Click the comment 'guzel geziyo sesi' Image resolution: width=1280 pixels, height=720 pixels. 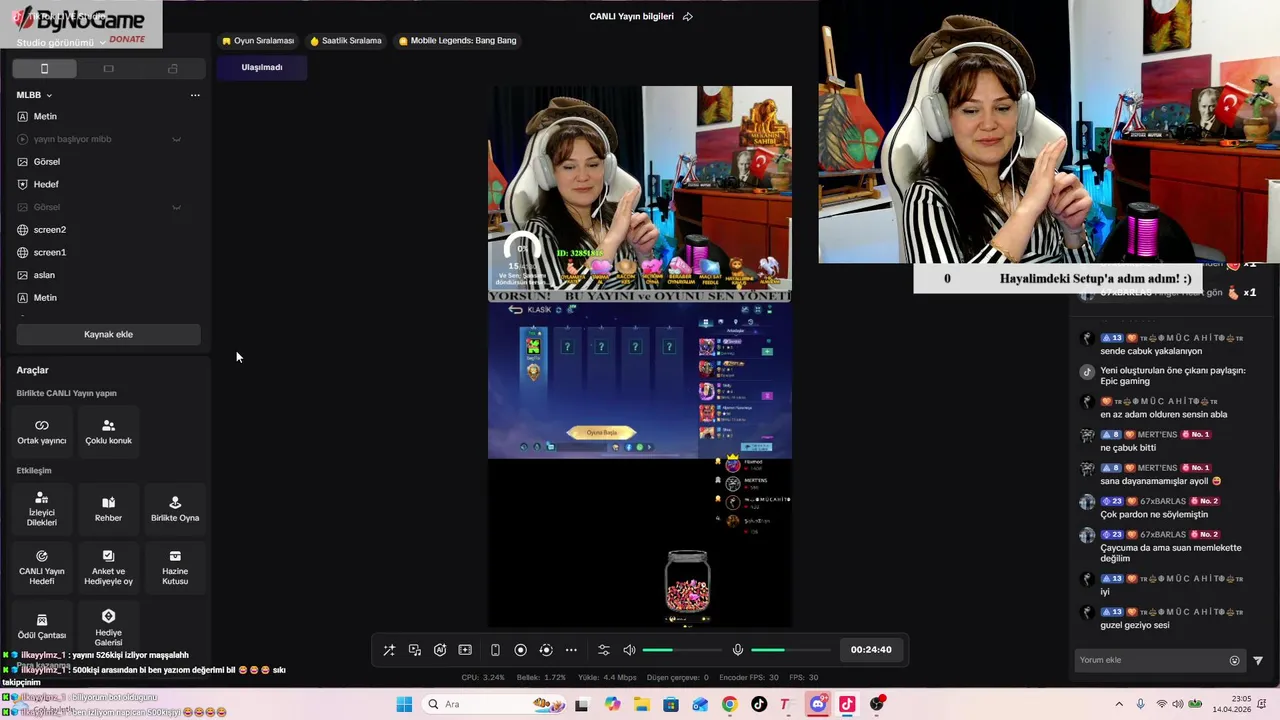click(x=1135, y=625)
